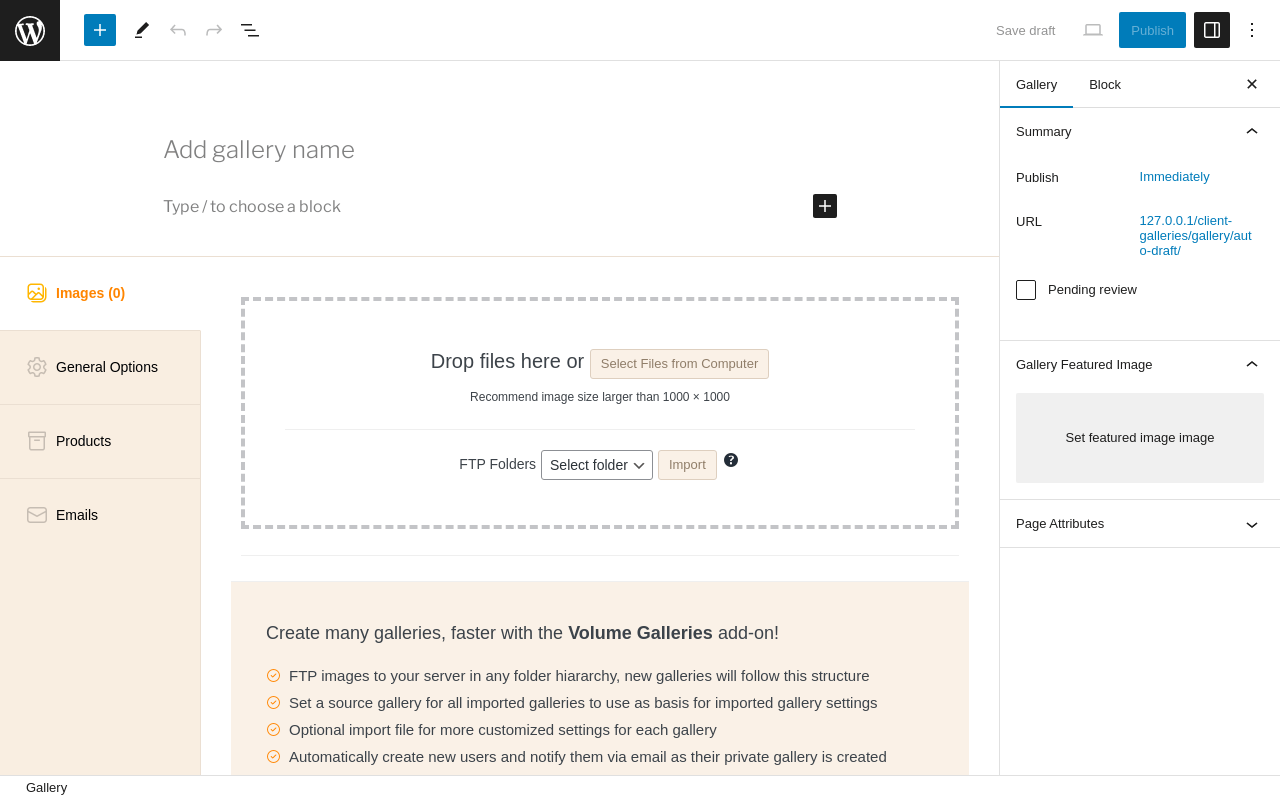Switch to the Block tab
The image size is (1280, 800).
[x=1105, y=84]
